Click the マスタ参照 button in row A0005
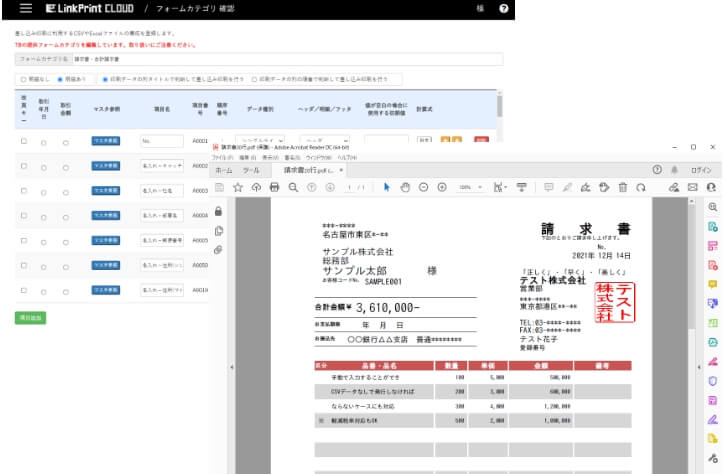This screenshot has height=474, width=725. [106, 240]
